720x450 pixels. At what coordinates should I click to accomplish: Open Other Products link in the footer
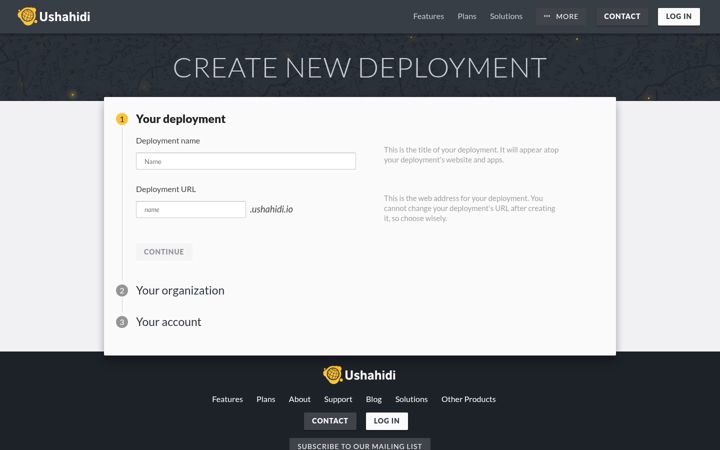pyautogui.click(x=468, y=399)
